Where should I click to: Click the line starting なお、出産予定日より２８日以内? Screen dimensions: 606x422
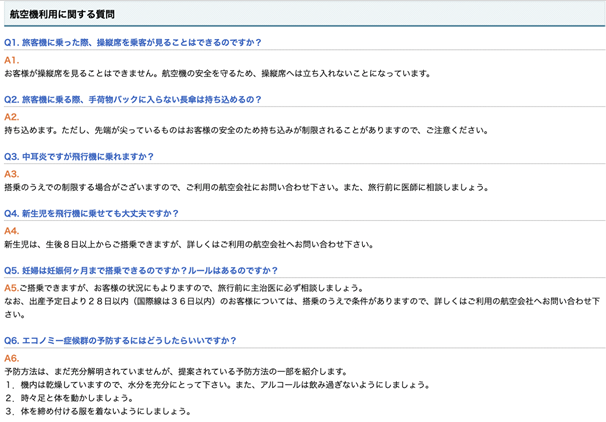302,308
